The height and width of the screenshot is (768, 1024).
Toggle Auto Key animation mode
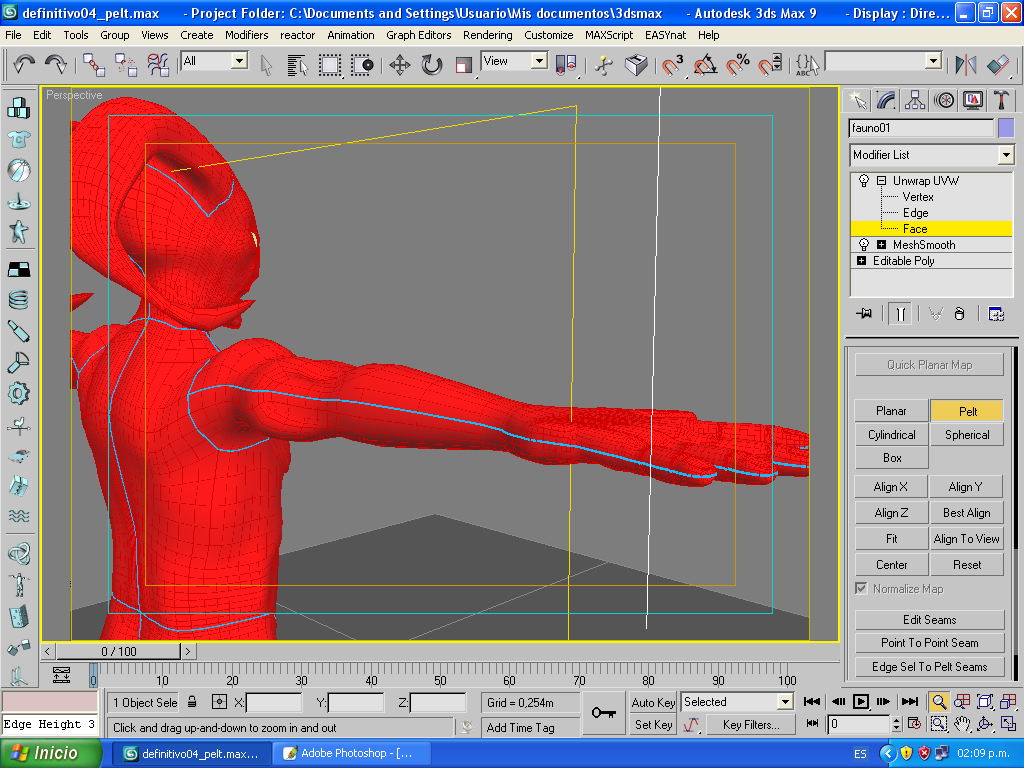pyautogui.click(x=653, y=702)
